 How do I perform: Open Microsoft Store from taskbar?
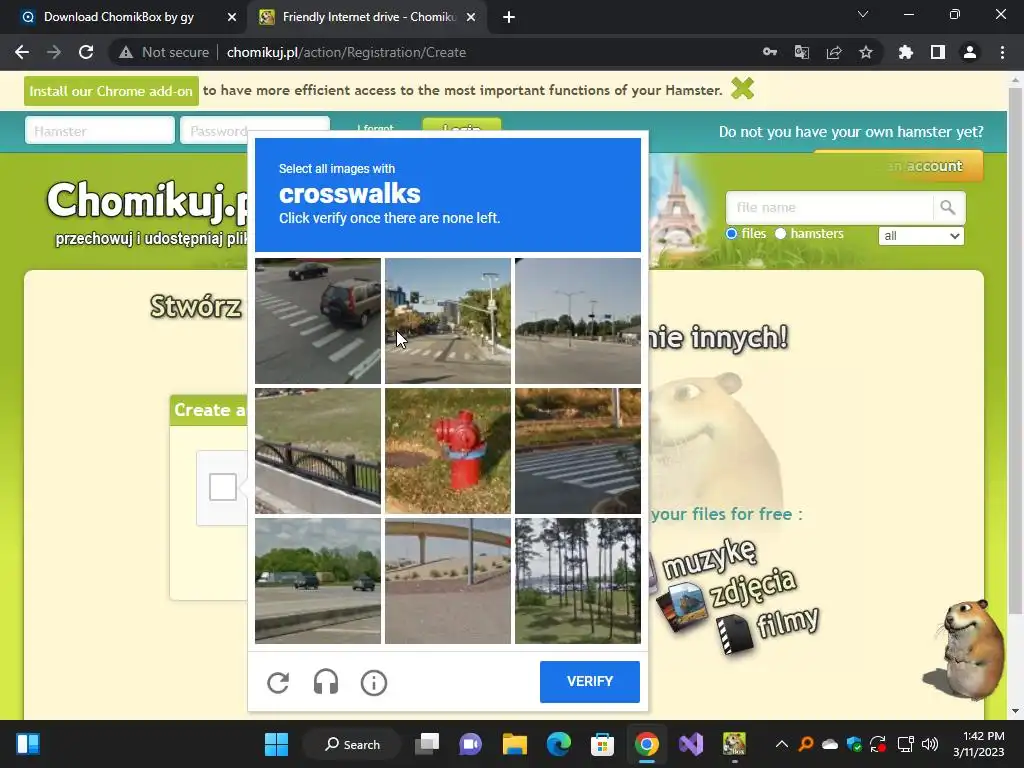click(x=602, y=744)
